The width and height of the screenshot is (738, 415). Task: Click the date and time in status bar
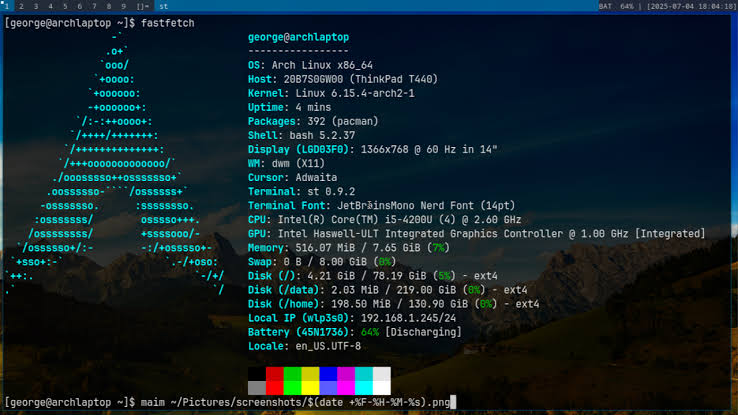691,7
